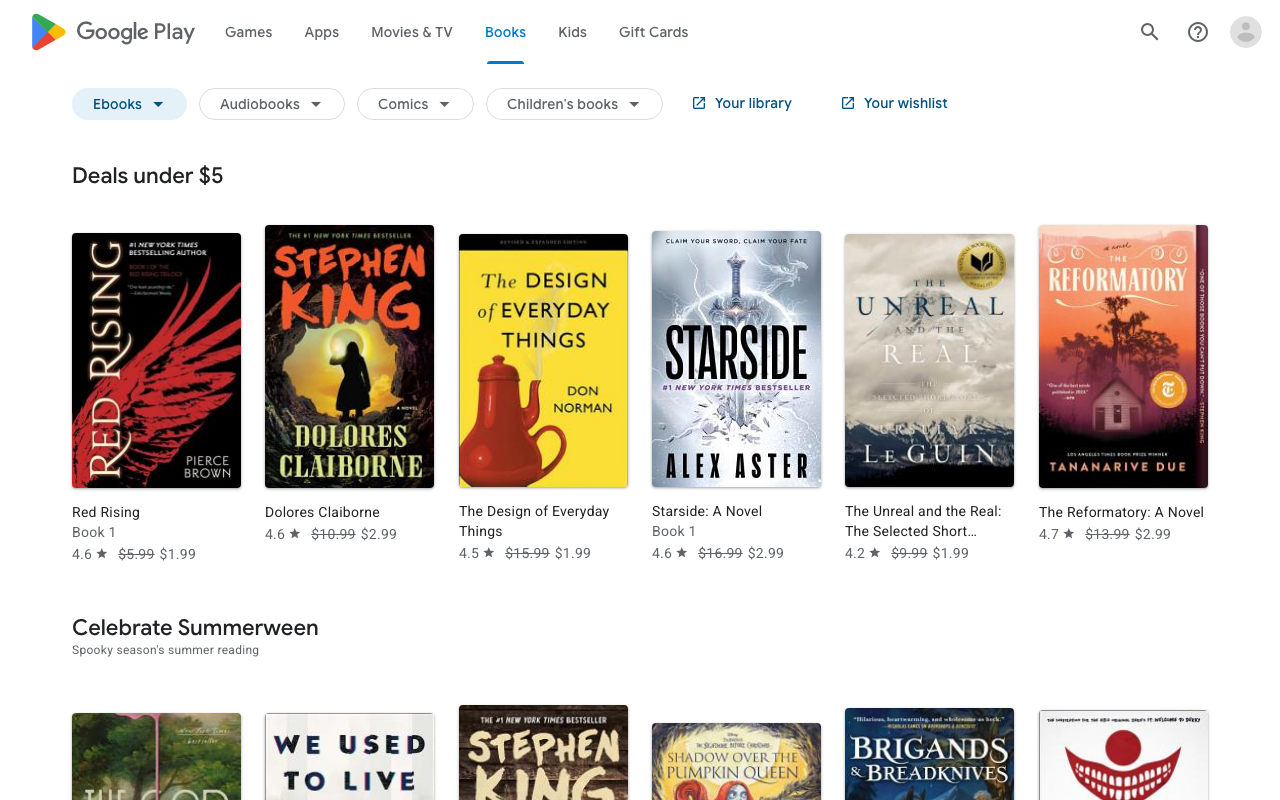
Task: Open the red clown smile book cover
Action: click(1123, 755)
